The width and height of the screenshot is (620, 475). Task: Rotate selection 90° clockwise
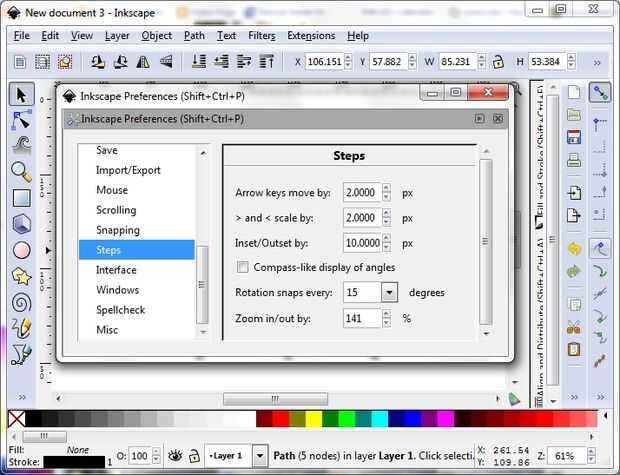click(x=120, y=62)
